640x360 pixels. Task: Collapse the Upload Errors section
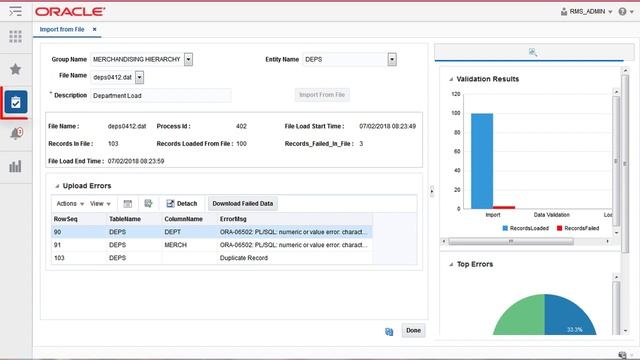[x=57, y=186]
